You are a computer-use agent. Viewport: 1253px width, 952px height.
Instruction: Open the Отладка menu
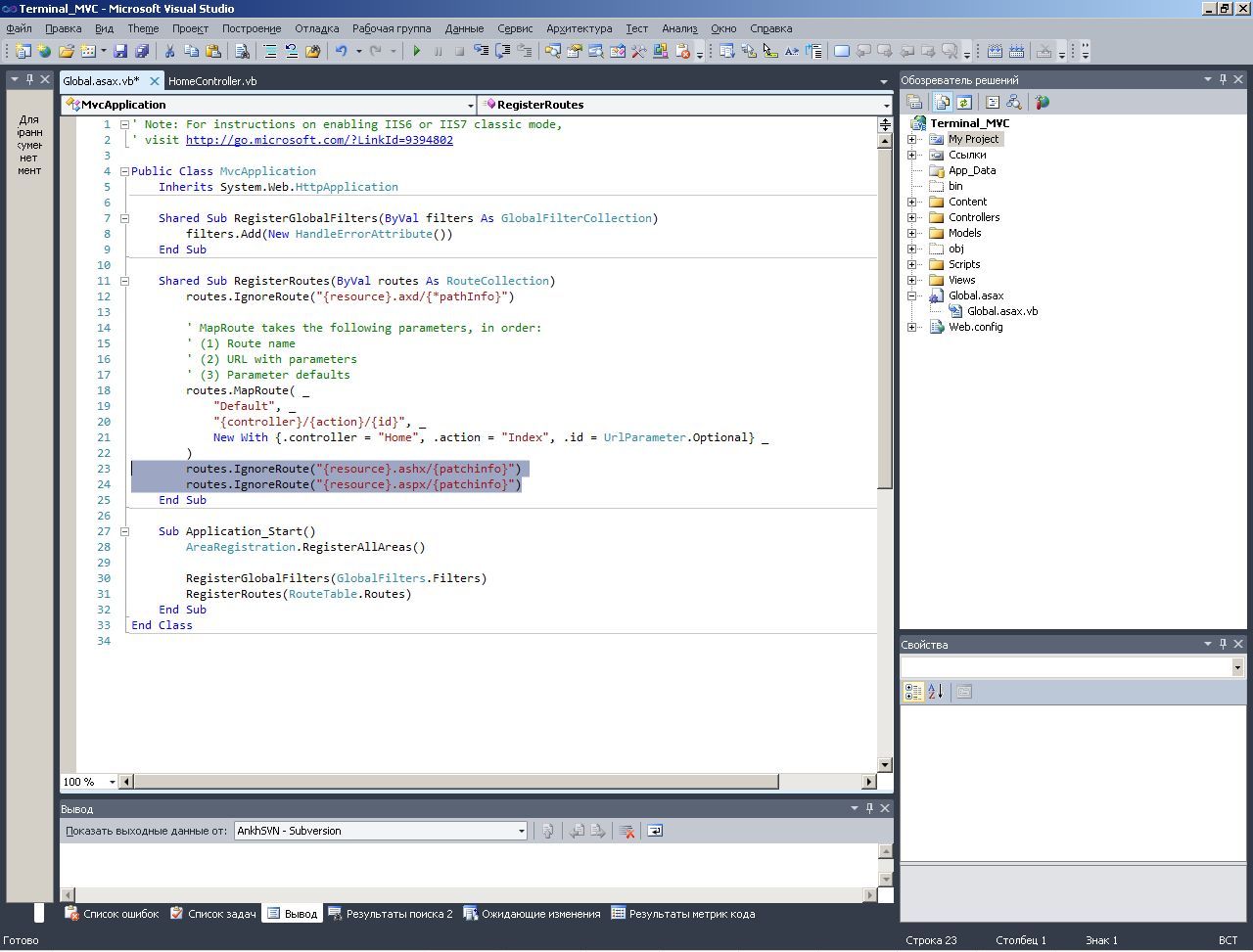point(316,28)
